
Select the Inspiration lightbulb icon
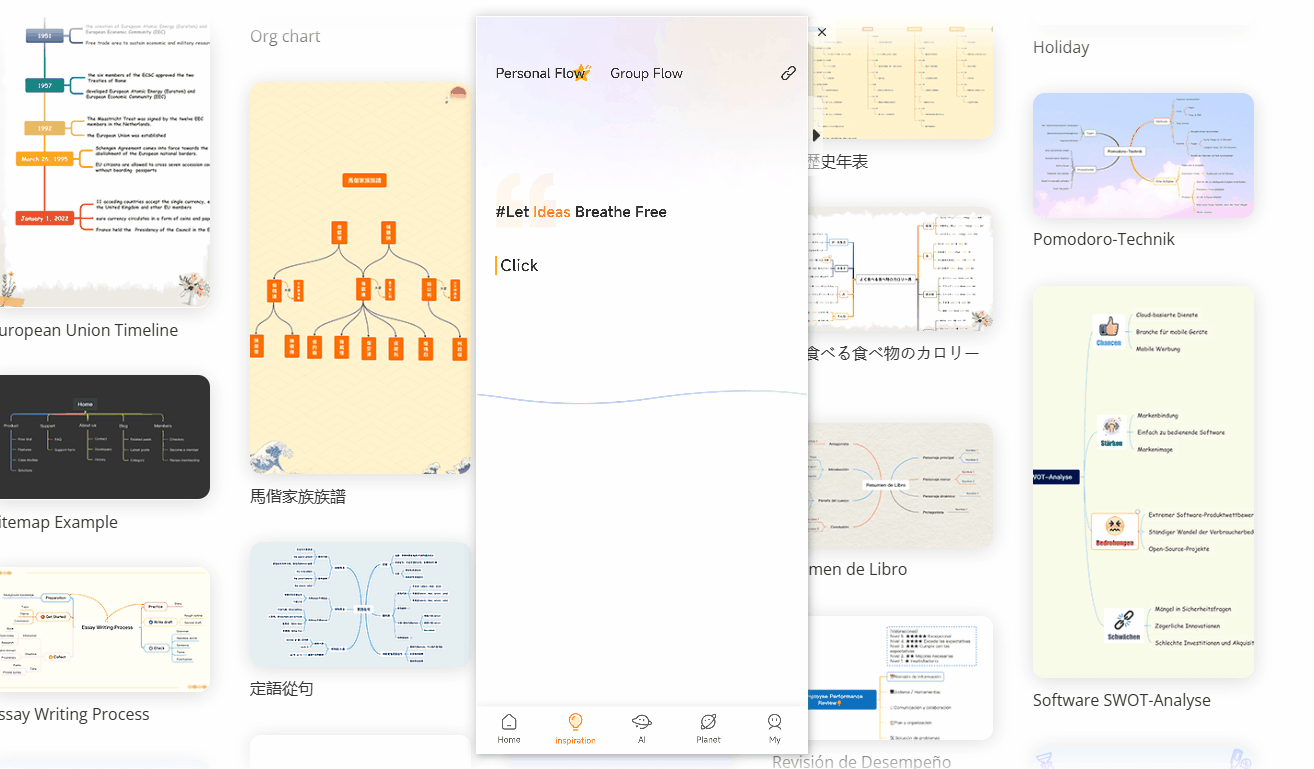coord(575,728)
